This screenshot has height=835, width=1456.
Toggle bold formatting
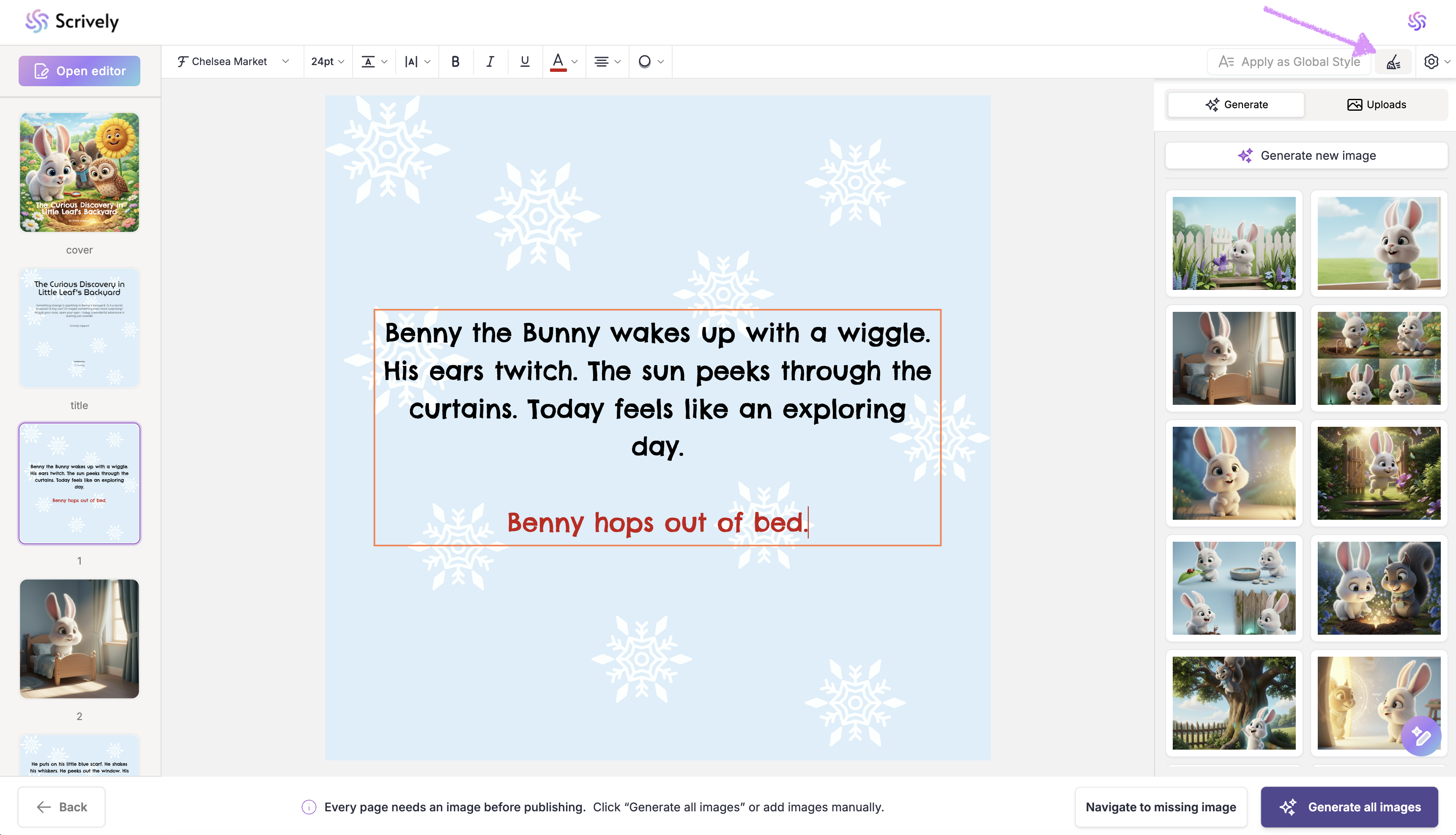pyautogui.click(x=455, y=61)
